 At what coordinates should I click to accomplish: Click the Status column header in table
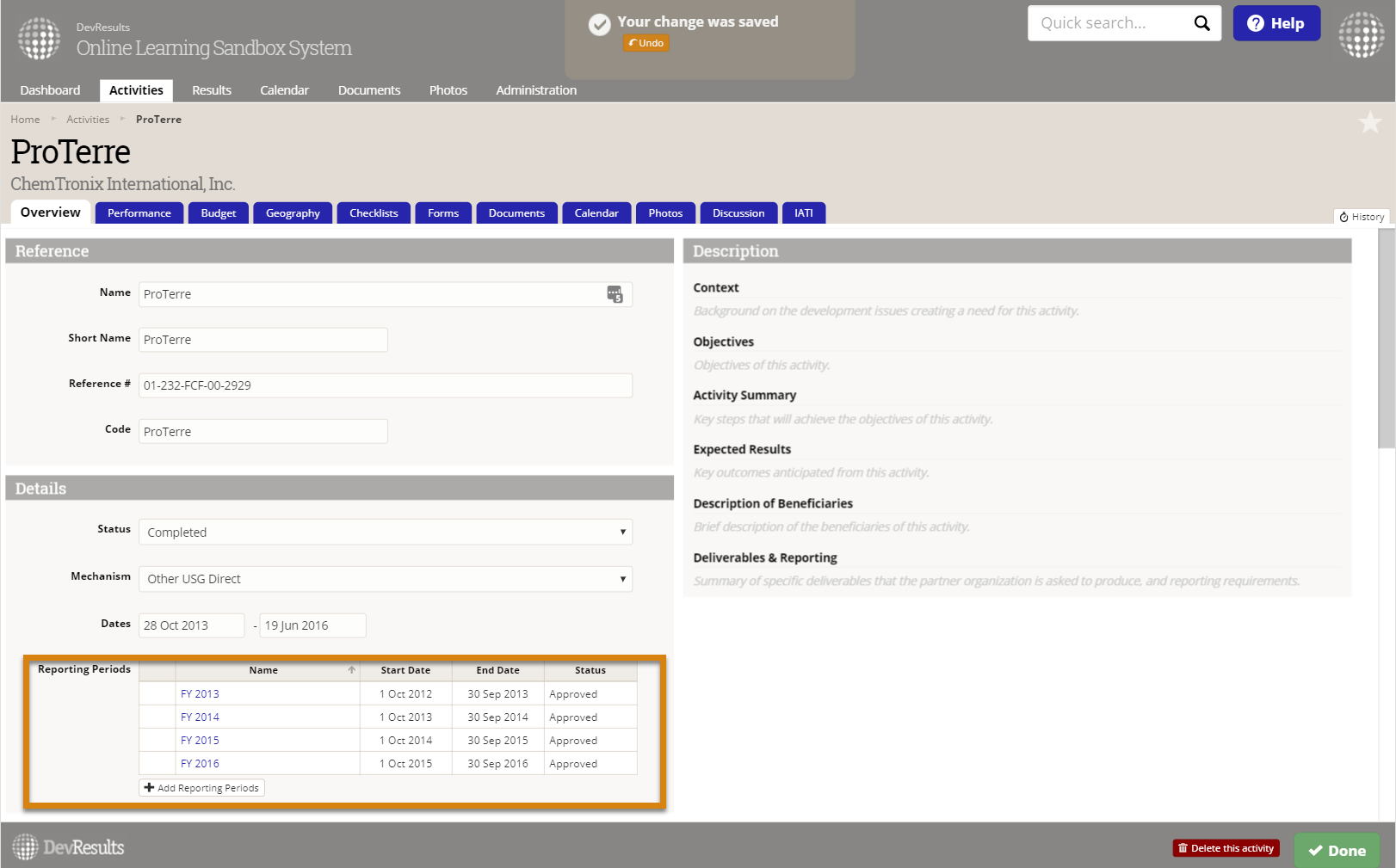pos(590,670)
